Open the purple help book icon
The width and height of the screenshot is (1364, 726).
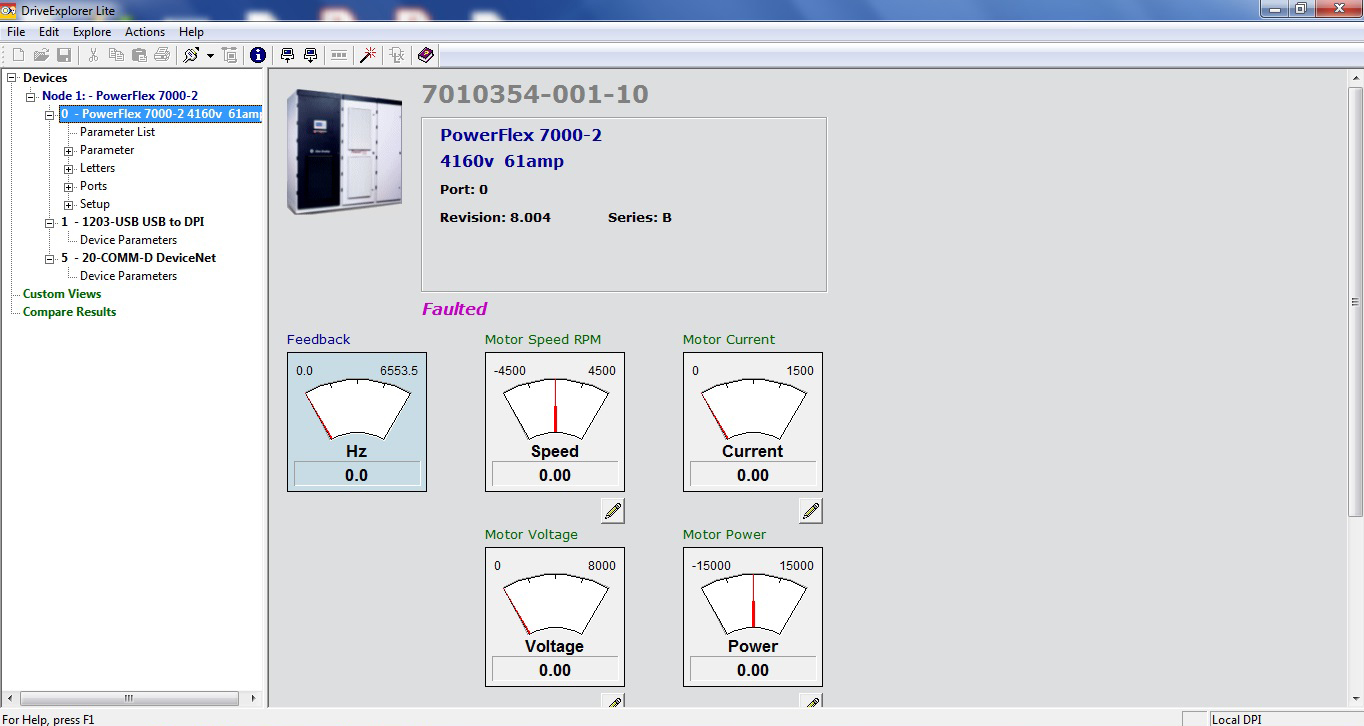(426, 55)
